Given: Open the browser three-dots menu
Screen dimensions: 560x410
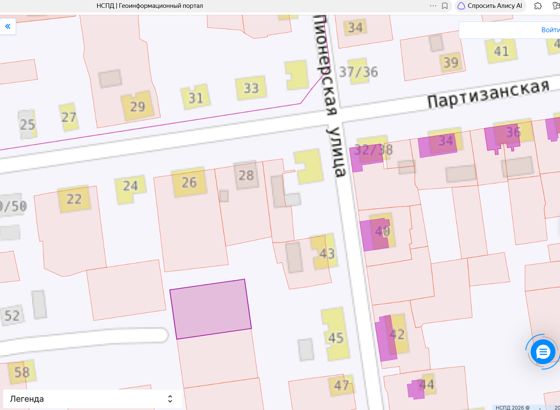Looking at the screenshot, I should coord(433,6).
